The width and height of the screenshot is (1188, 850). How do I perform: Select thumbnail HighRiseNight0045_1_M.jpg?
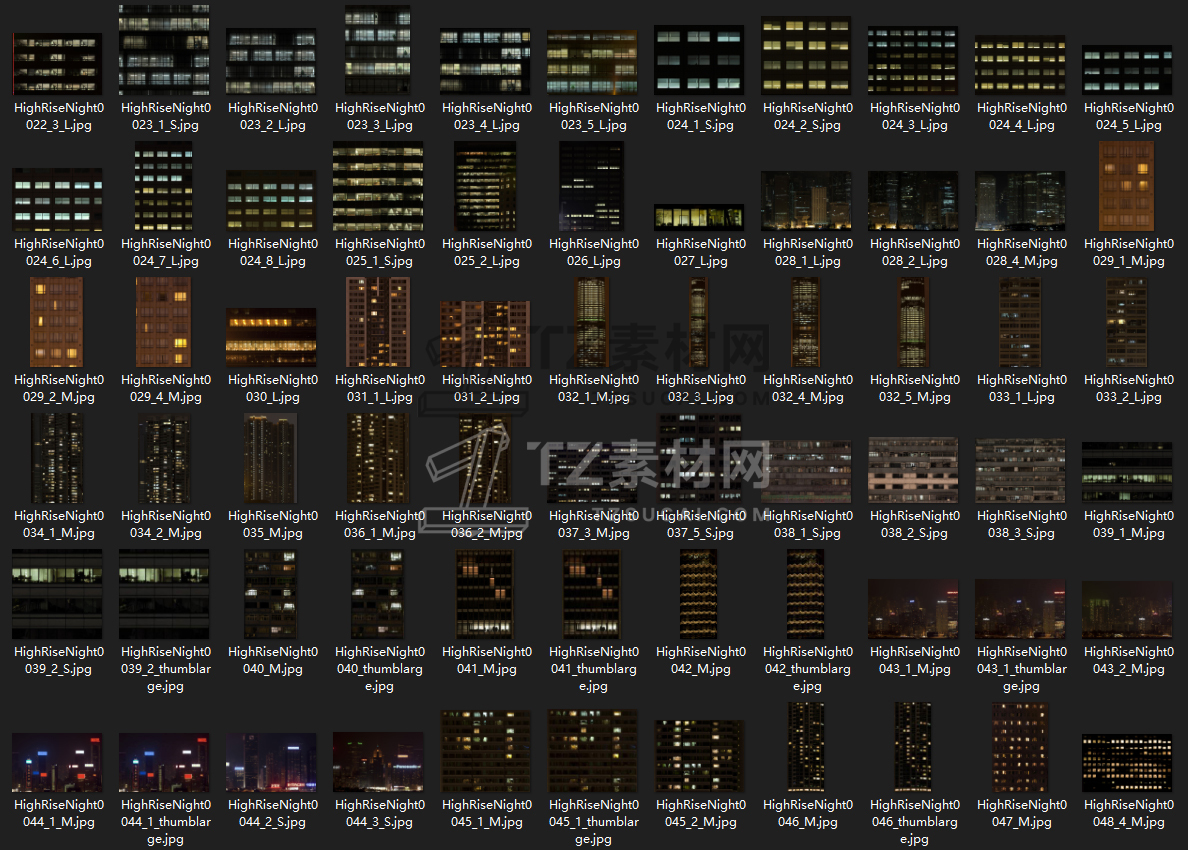tap(486, 751)
